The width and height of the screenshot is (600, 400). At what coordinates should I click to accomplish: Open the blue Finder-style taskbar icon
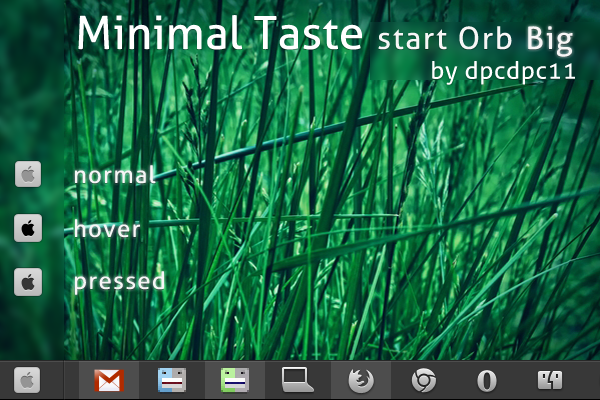point(172,380)
